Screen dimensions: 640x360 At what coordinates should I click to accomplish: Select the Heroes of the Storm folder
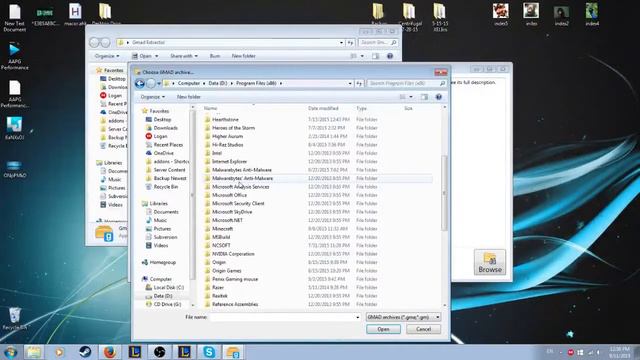[233, 128]
